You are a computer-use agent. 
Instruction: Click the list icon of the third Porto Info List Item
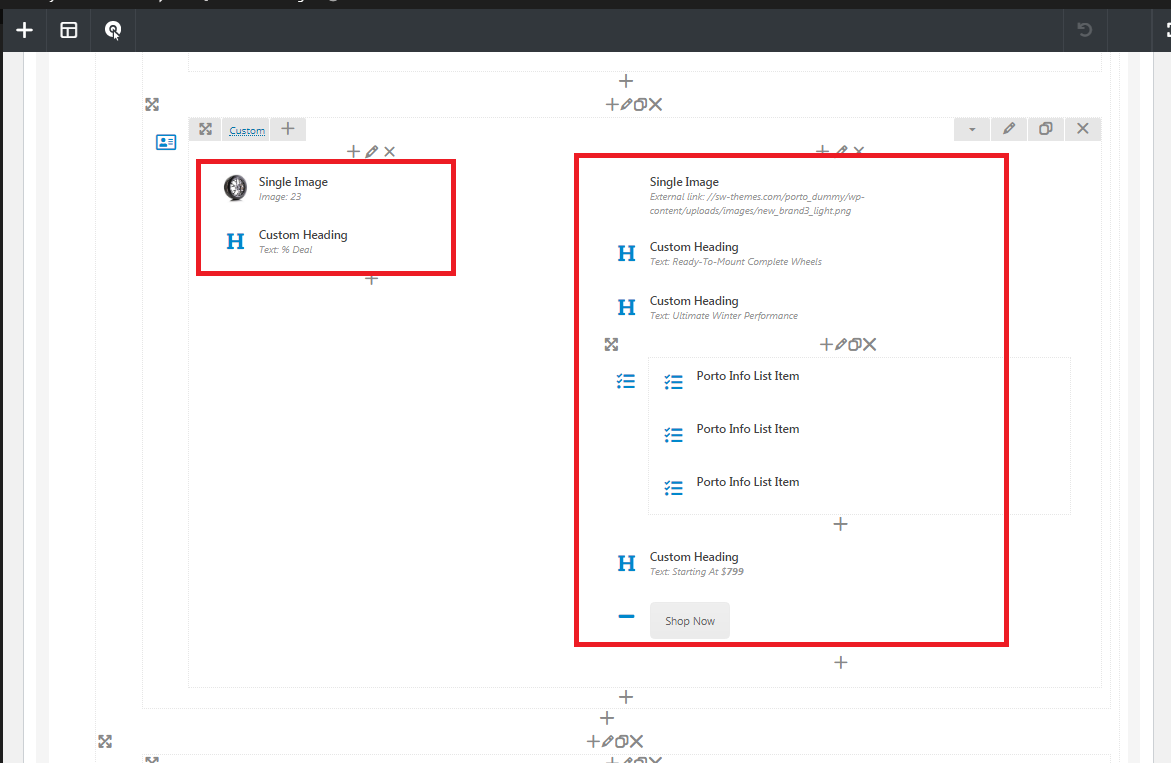pyautogui.click(x=674, y=488)
